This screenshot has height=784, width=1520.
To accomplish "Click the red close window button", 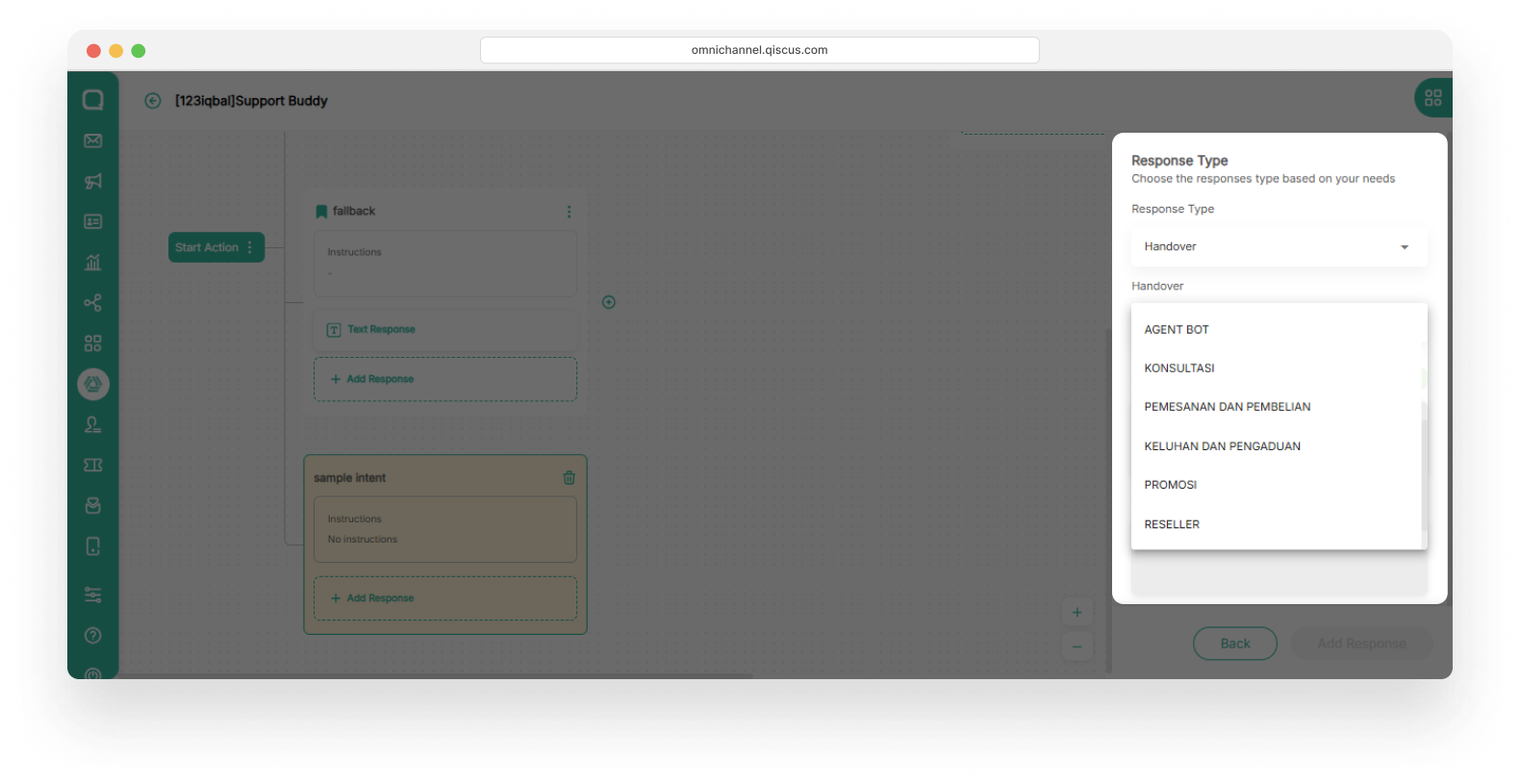I will point(93,51).
